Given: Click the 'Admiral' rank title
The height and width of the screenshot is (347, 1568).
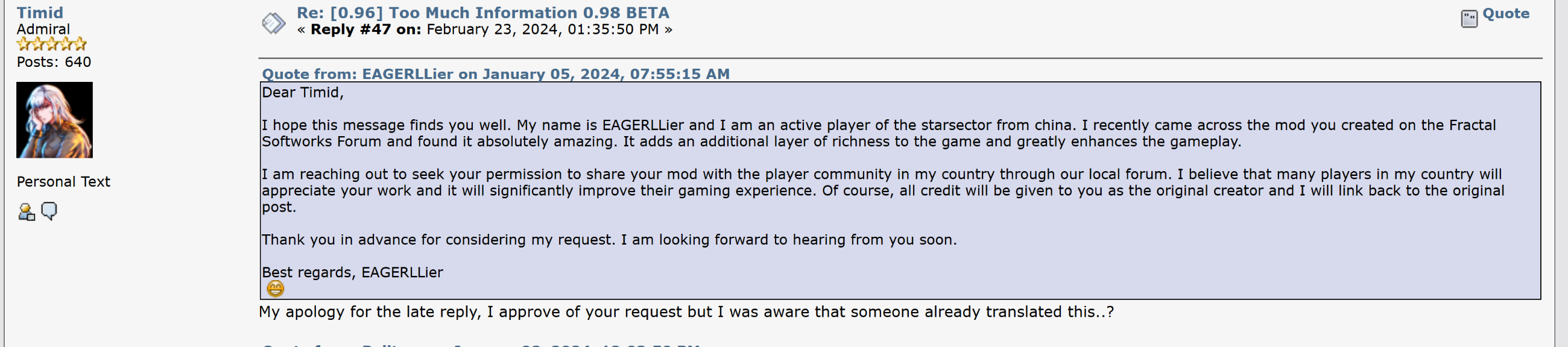Looking at the screenshot, I should [x=43, y=29].
